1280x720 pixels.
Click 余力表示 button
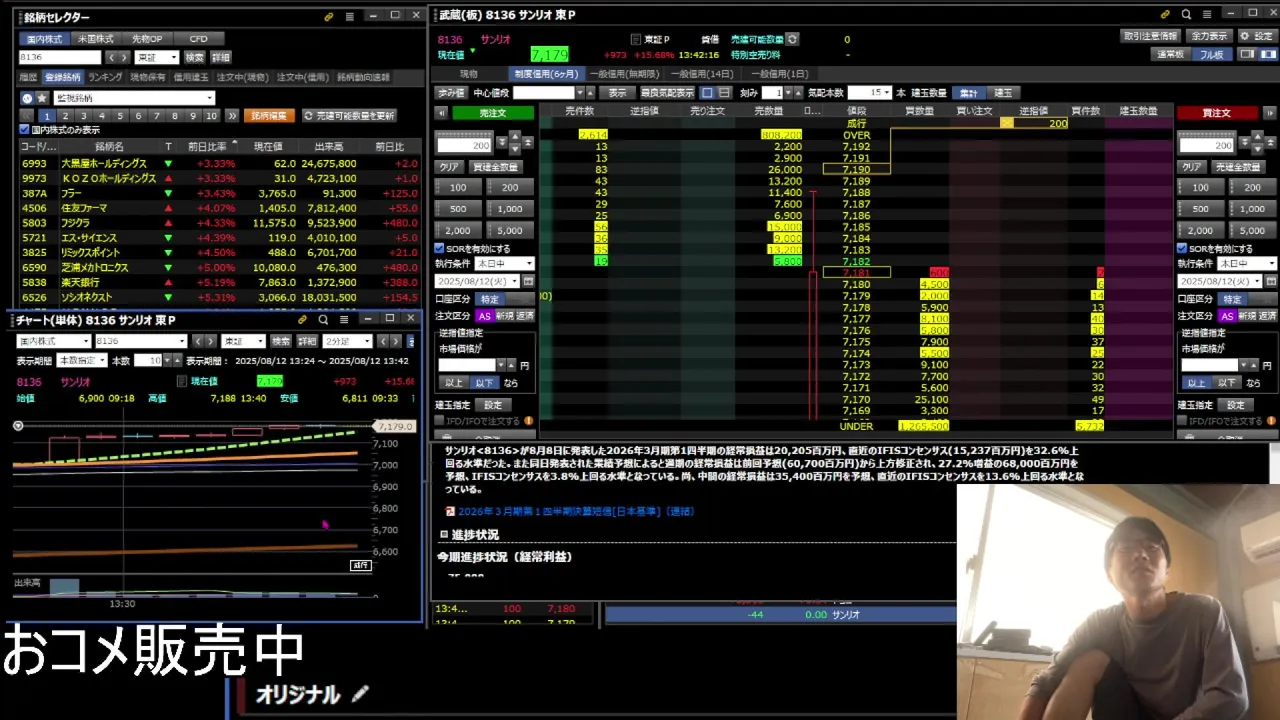pyautogui.click(x=1209, y=36)
